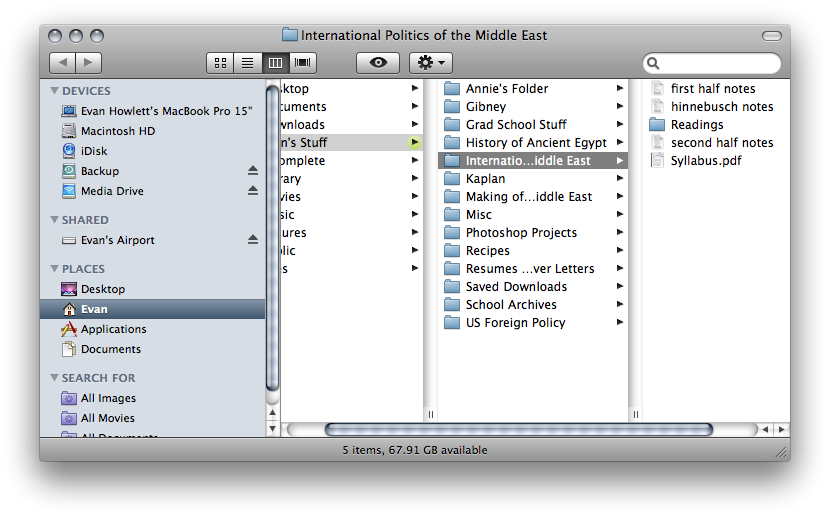Select hinnebusch notes file
This screenshot has width=830, height=516.
coord(717,106)
